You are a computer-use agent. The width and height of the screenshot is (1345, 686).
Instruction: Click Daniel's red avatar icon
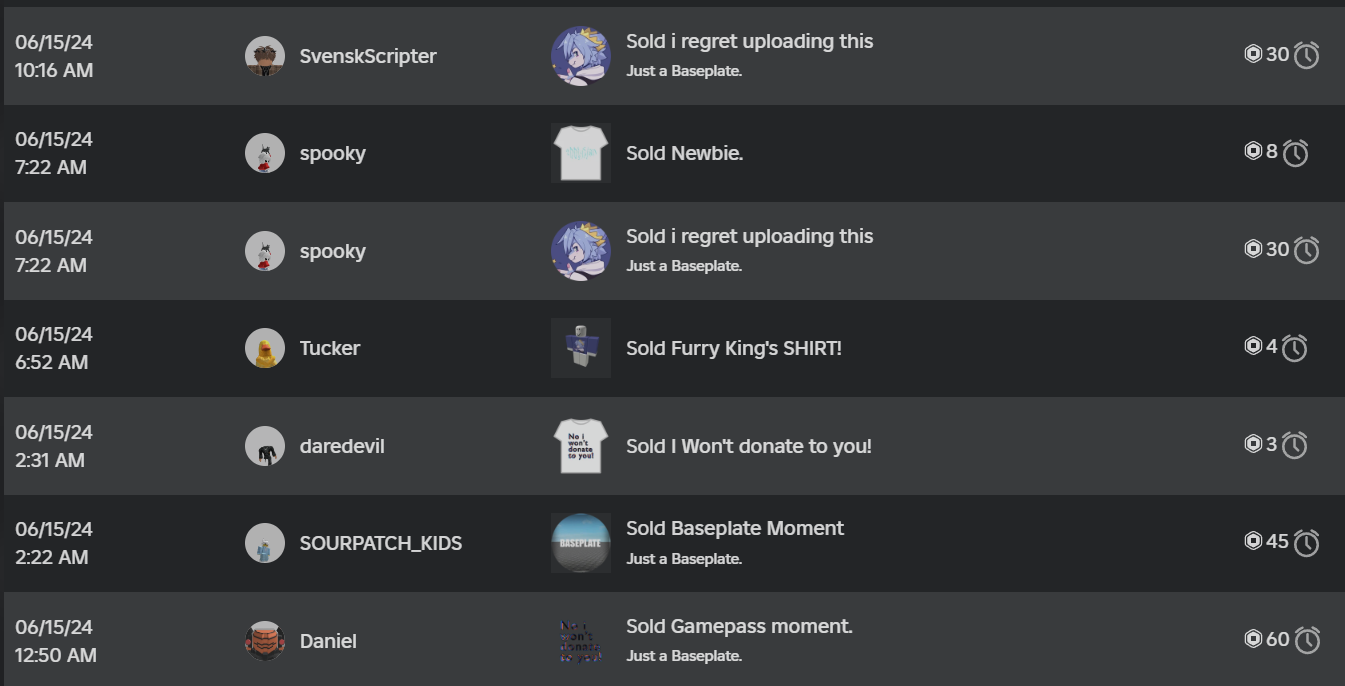(265, 641)
